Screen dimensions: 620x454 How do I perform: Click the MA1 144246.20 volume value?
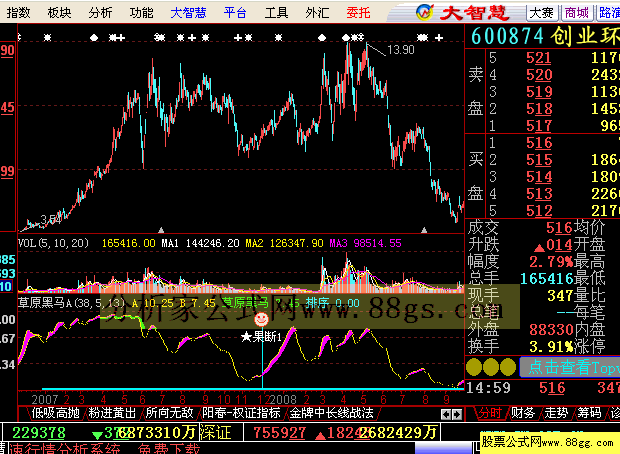pyautogui.click(x=200, y=243)
